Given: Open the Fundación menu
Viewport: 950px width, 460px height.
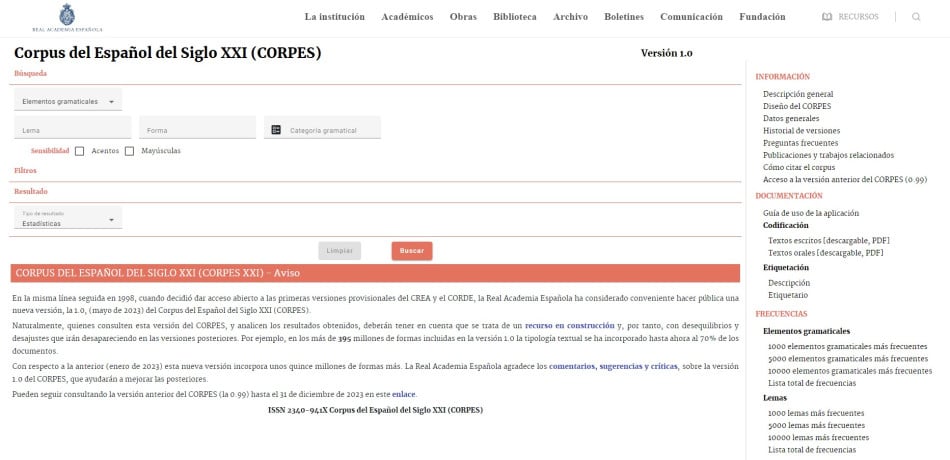Looking at the screenshot, I should [x=762, y=17].
